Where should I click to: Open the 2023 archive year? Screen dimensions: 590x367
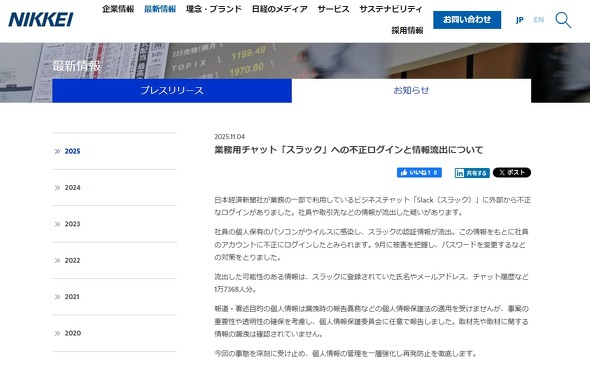point(114,224)
